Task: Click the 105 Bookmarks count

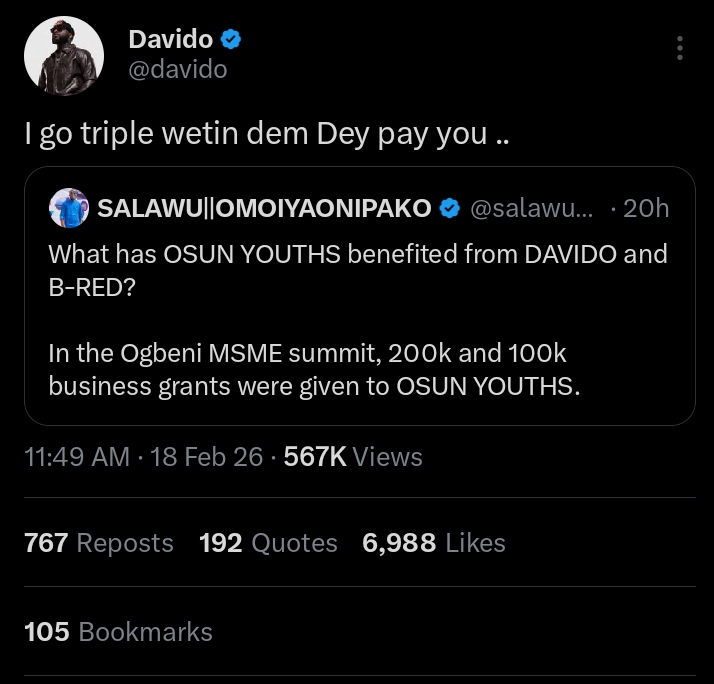Action: coord(119,632)
